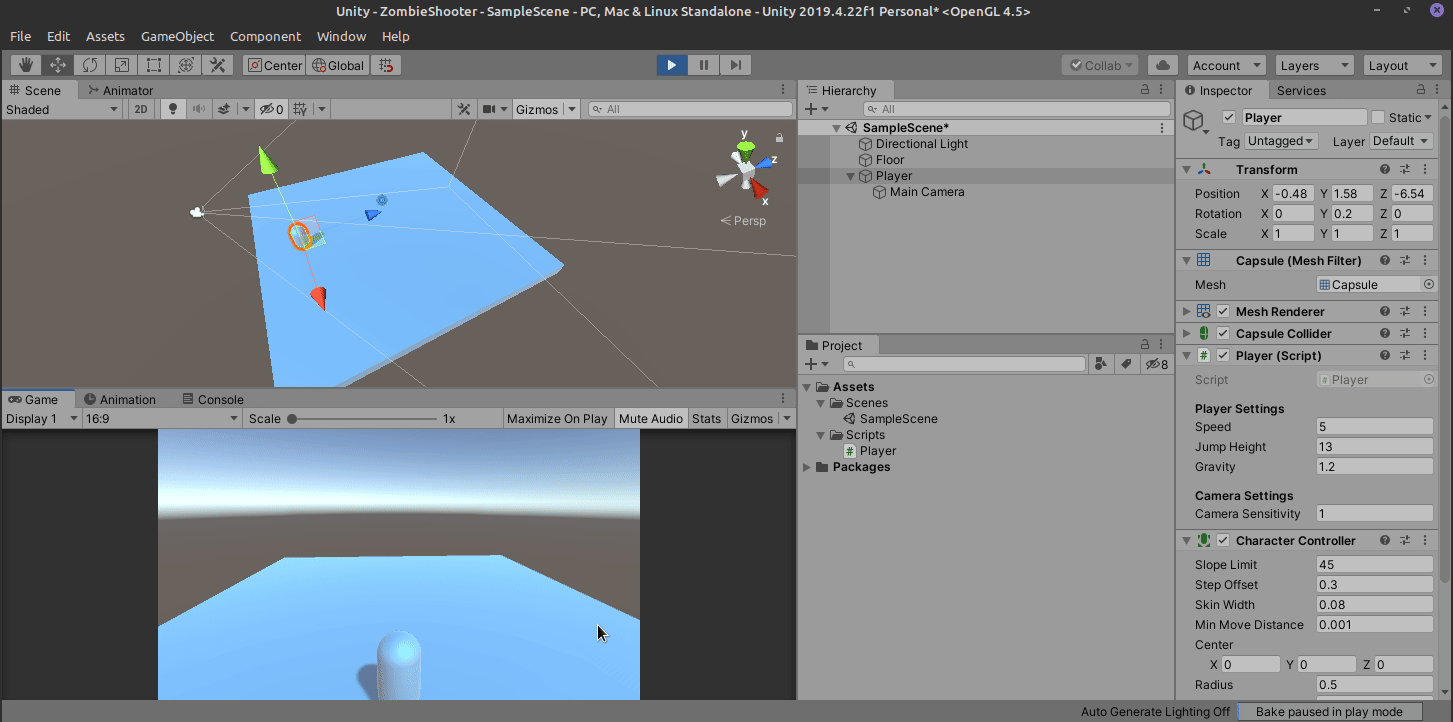Click search-by-type icon in Project panel

click(x=1101, y=364)
